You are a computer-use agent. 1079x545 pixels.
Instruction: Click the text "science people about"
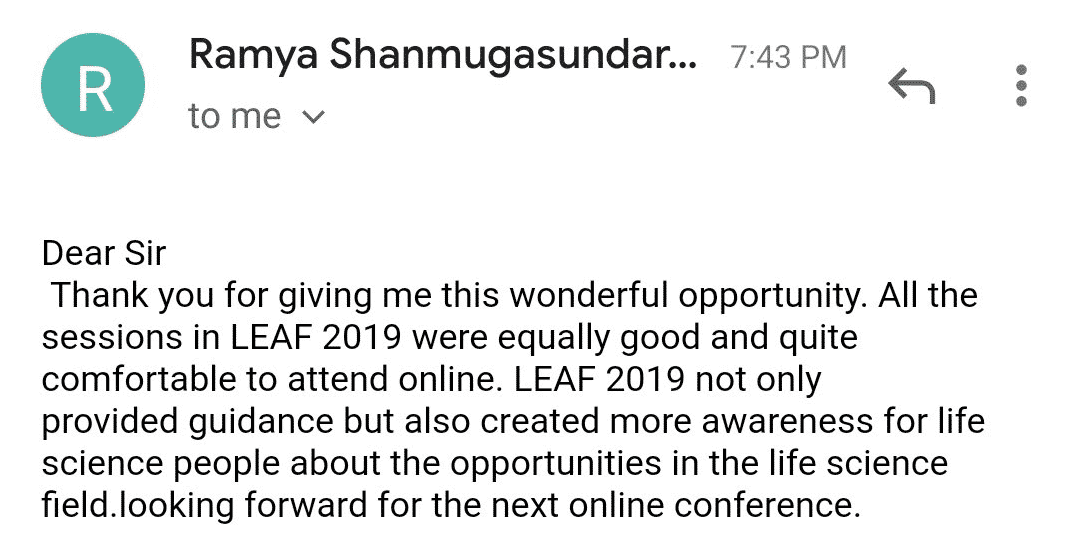point(211,464)
